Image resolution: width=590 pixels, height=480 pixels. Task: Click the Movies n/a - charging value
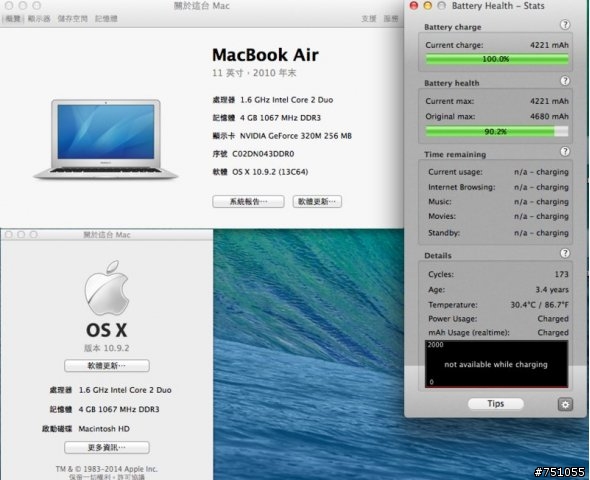[x=541, y=216]
